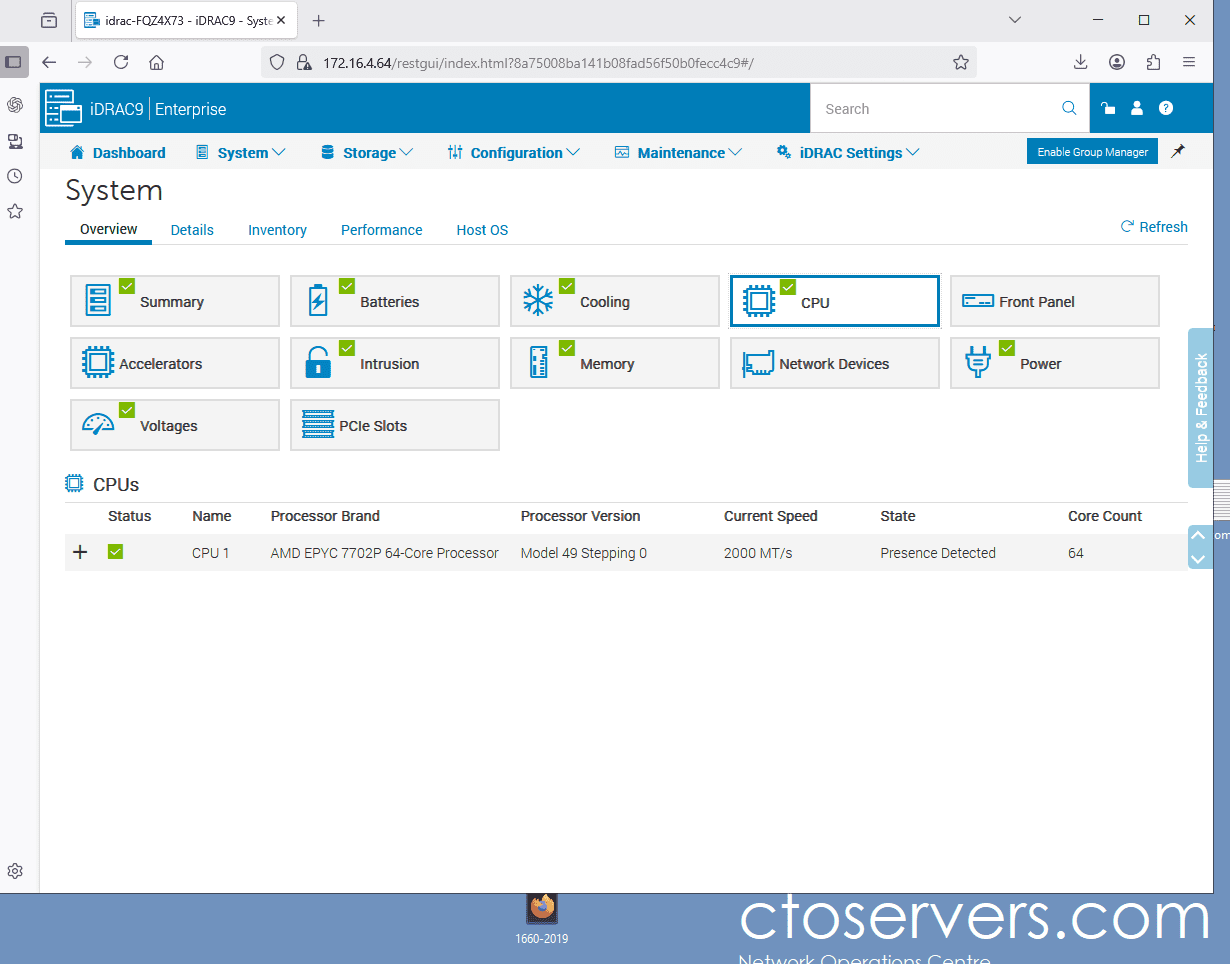Open the Firefox extensions icon
1230x964 pixels.
[1153, 62]
